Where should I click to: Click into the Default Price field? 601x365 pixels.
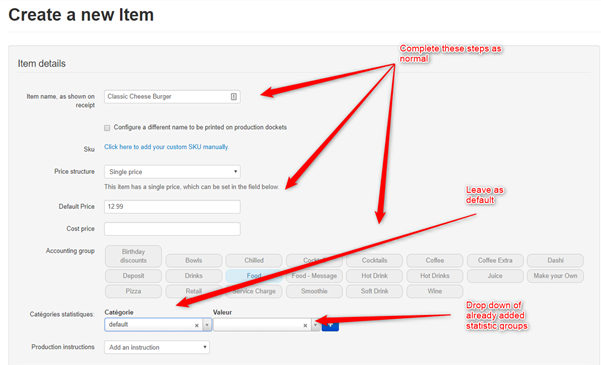point(172,207)
